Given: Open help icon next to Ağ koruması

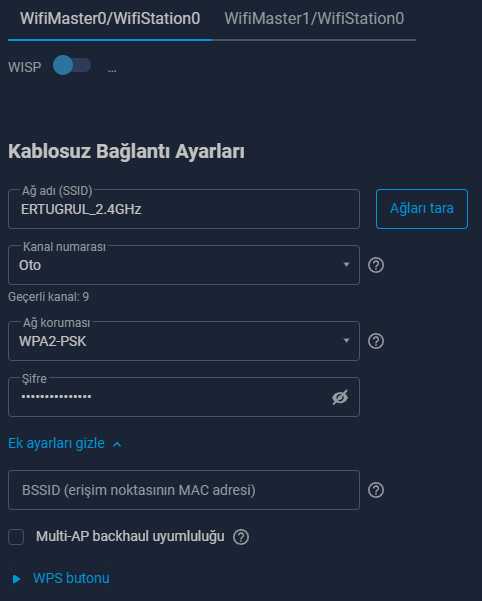Looking at the screenshot, I should pyautogui.click(x=376, y=341).
